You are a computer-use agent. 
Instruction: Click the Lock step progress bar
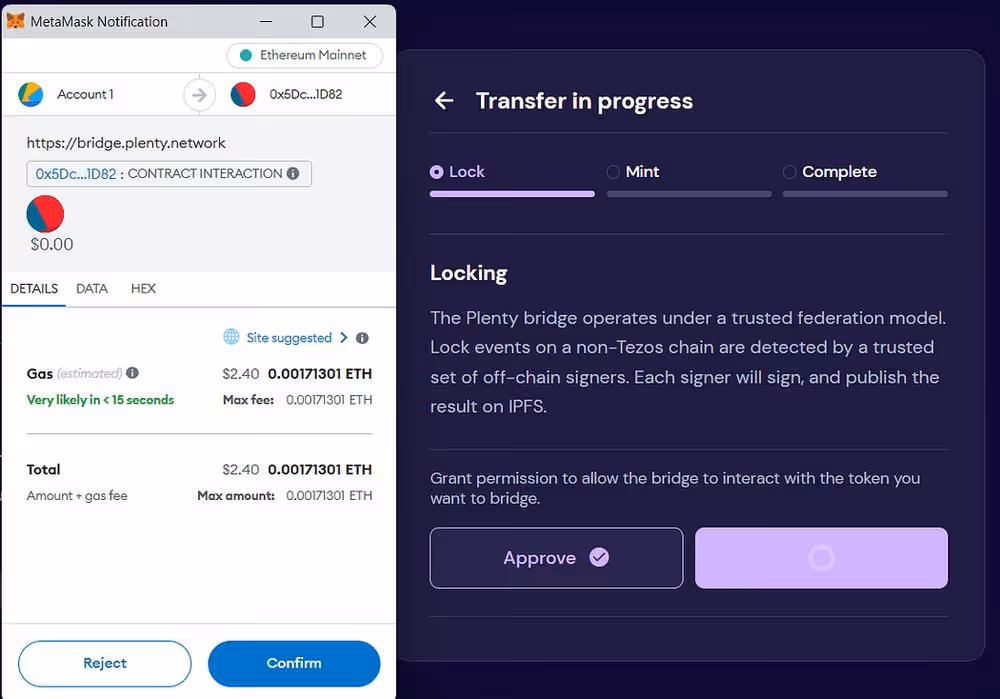pyautogui.click(x=512, y=194)
